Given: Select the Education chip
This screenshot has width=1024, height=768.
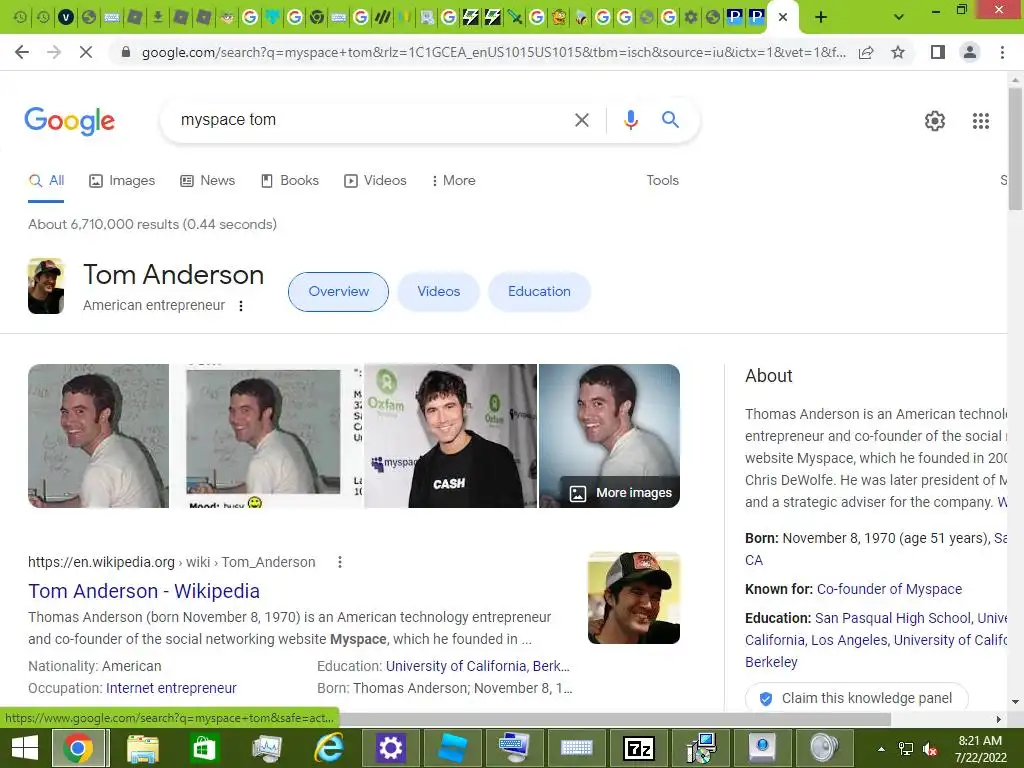Looking at the screenshot, I should tap(539, 292).
